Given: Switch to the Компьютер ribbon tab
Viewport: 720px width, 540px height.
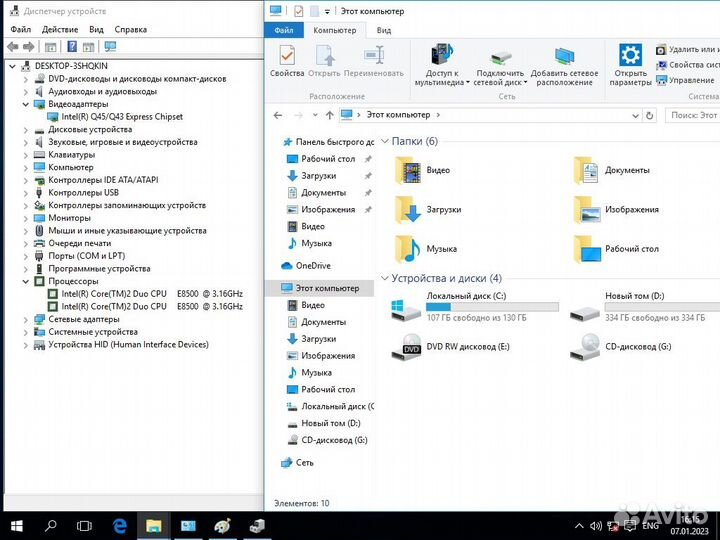Looking at the screenshot, I should point(334,30).
